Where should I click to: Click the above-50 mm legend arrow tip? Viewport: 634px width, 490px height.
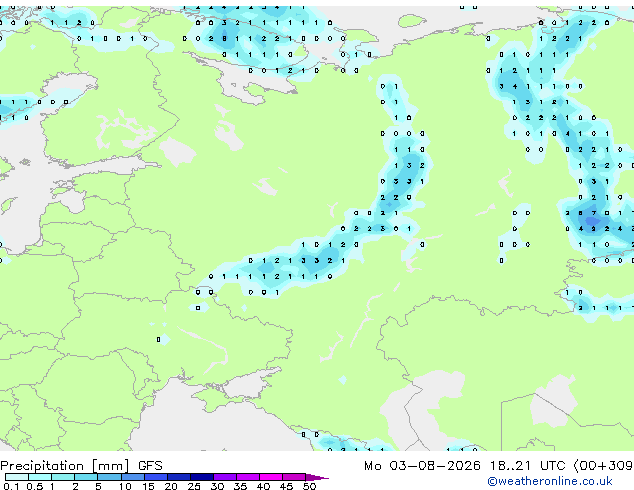tap(317, 478)
